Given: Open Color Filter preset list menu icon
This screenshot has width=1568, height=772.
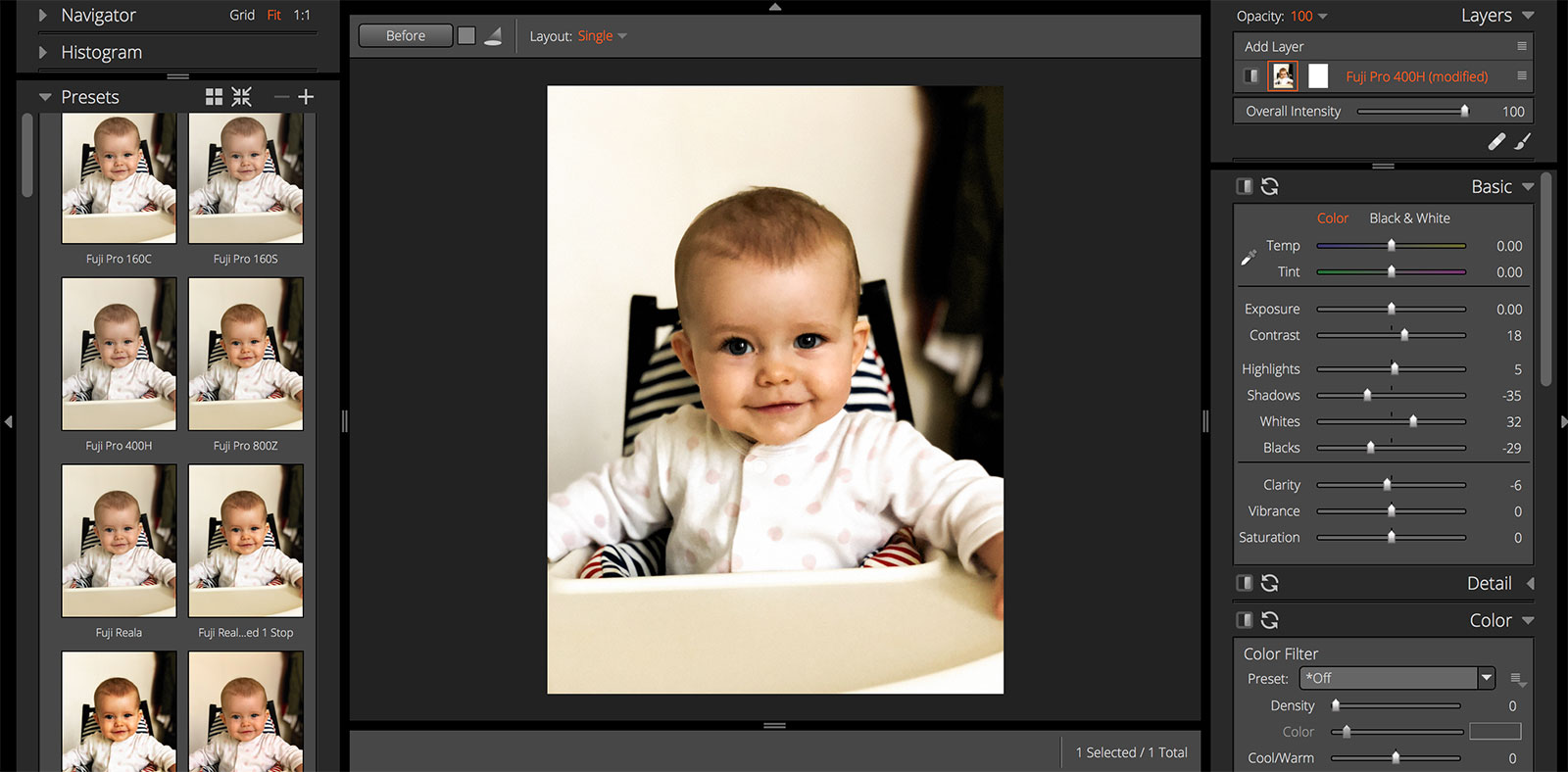Looking at the screenshot, I should coord(1519,679).
